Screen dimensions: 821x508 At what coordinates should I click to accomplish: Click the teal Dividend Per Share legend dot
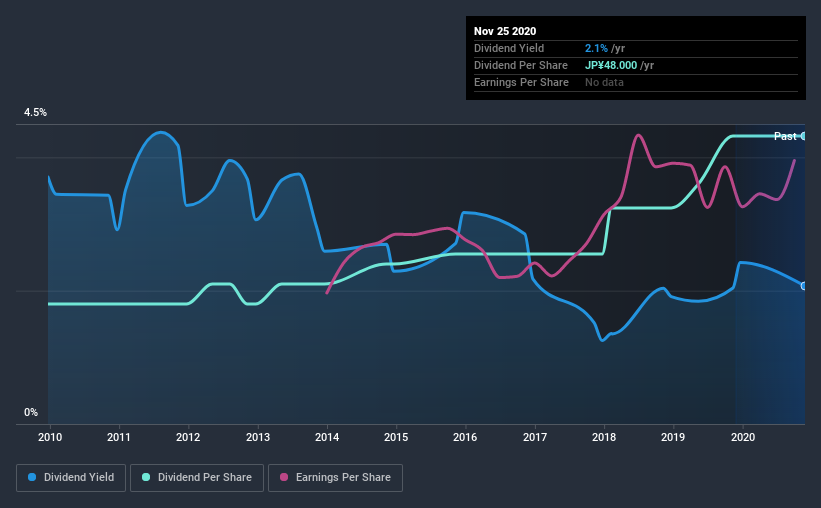[x=146, y=477]
